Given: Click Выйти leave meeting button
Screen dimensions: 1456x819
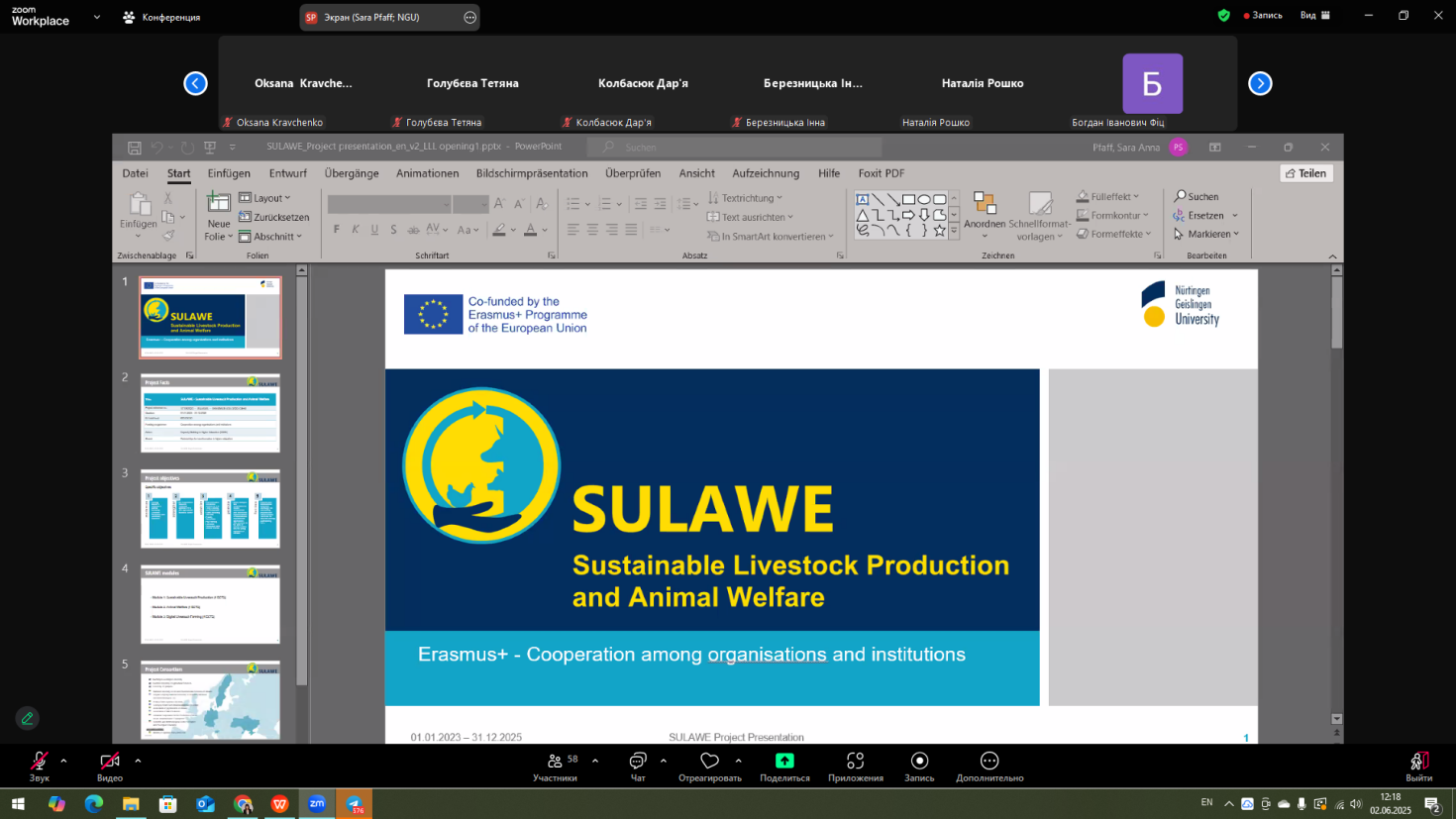Looking at the screenshot, I should [1419, 767].
